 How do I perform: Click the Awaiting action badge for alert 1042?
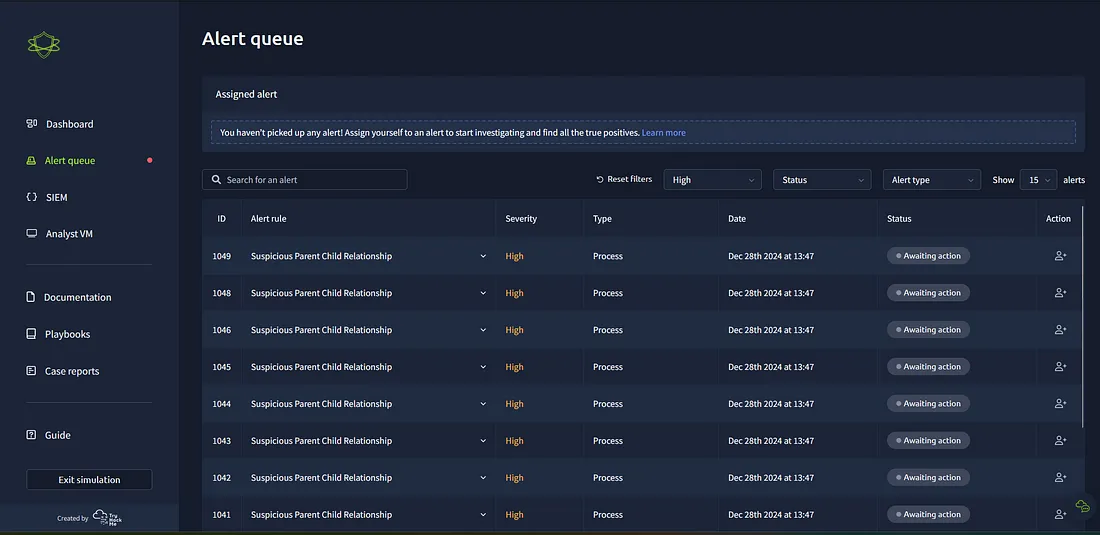coord(928,478)
